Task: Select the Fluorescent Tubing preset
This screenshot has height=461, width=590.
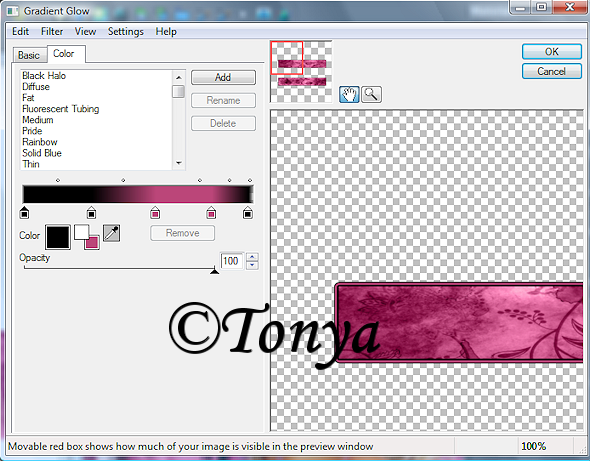Action: (x=61, y=109)
